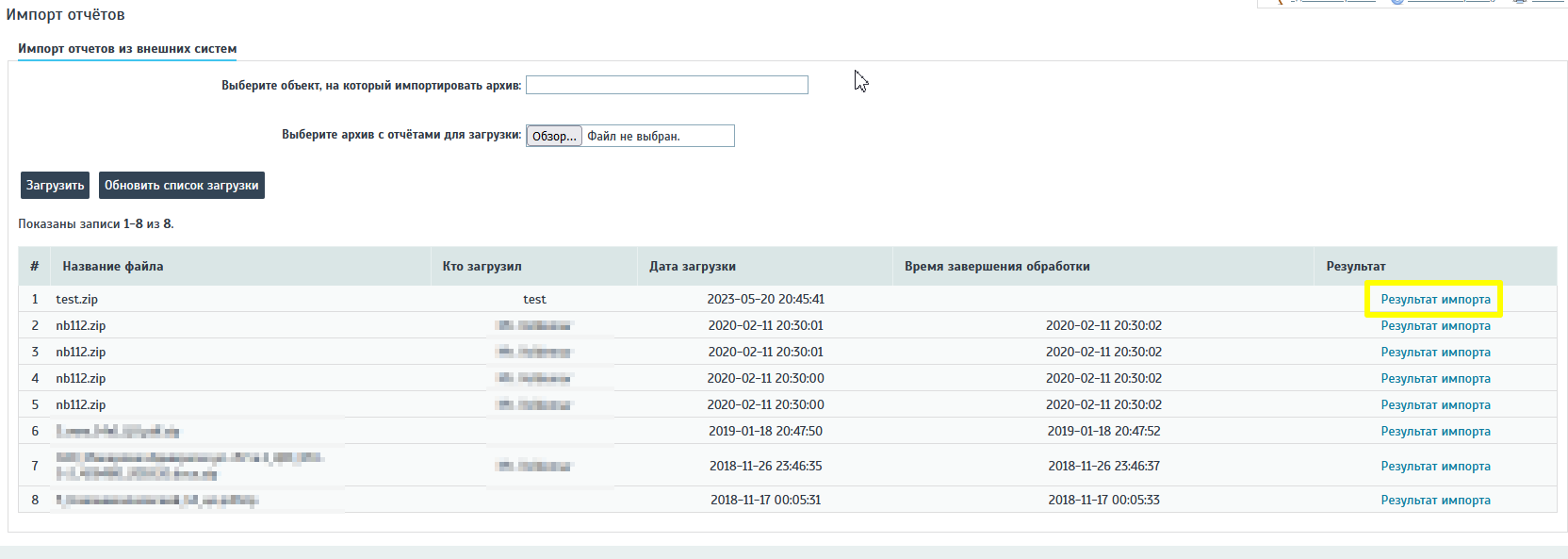Click 'Время завершения обработки' column header
This screenshot has width=1568, height=559.
pyautogui.click(x=997, y=267)
